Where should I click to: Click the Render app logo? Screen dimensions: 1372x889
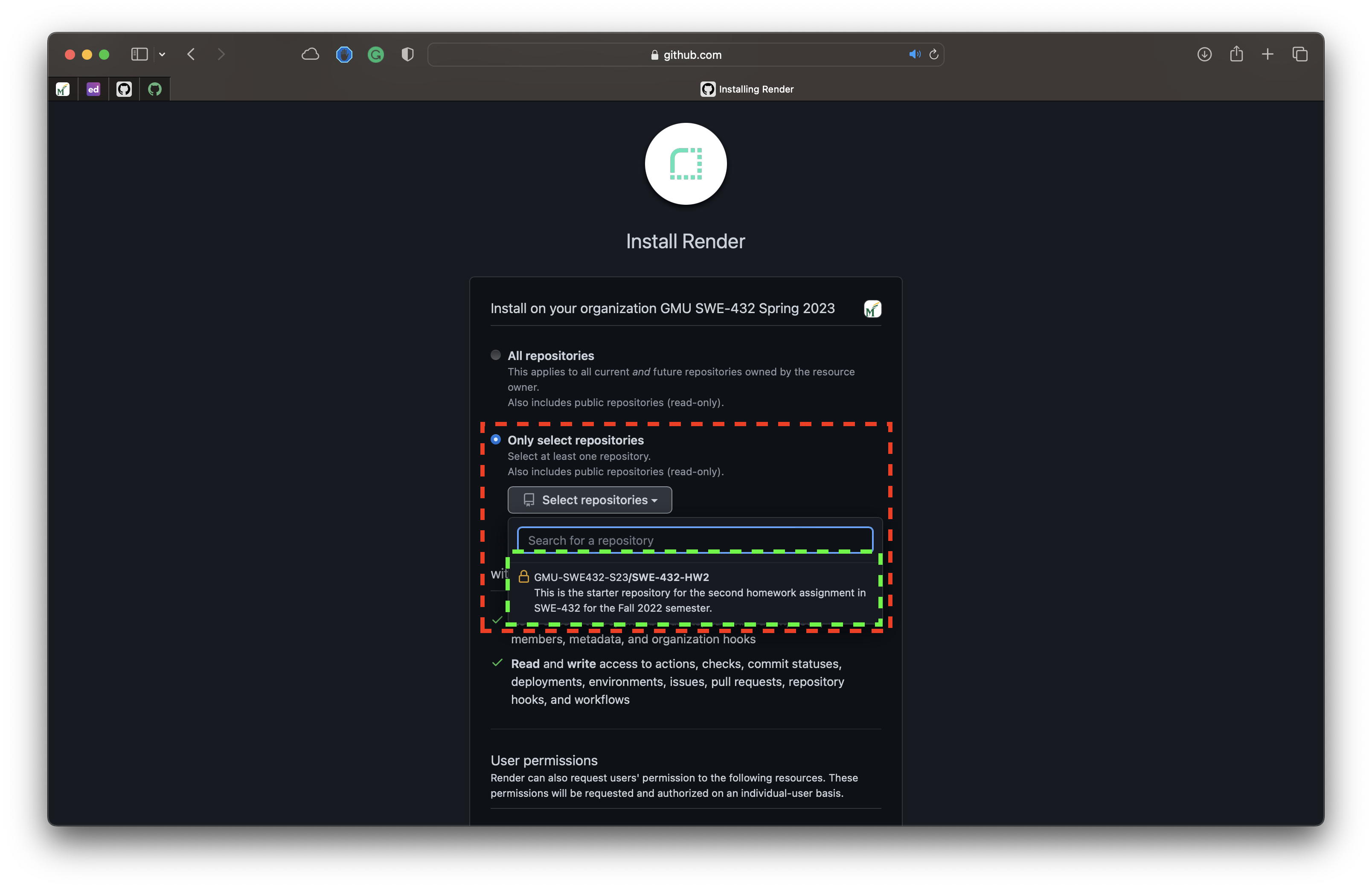686,164
